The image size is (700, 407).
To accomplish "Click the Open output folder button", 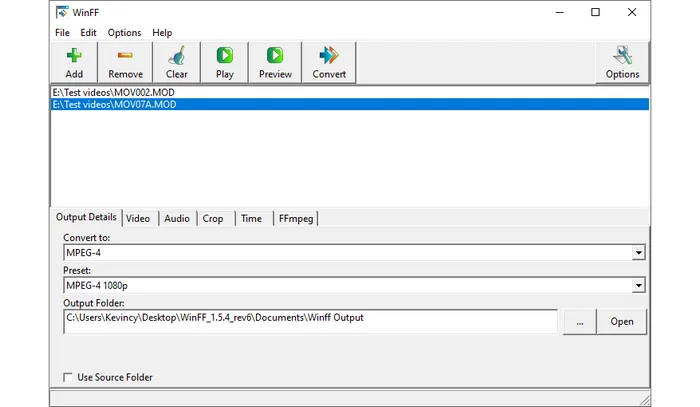I will (x=622, y=321).
